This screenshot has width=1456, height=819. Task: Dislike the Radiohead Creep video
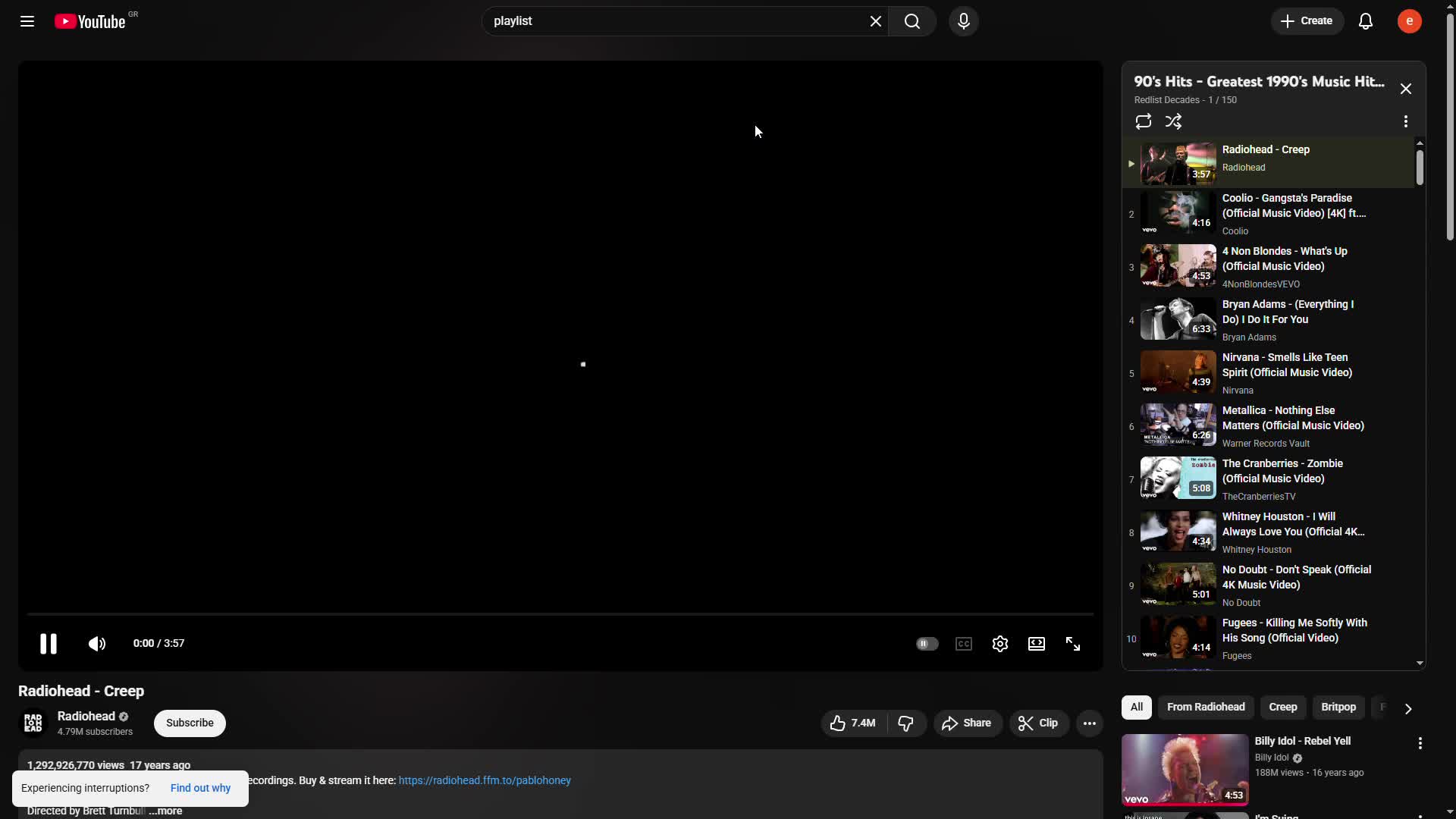(905, 723)
